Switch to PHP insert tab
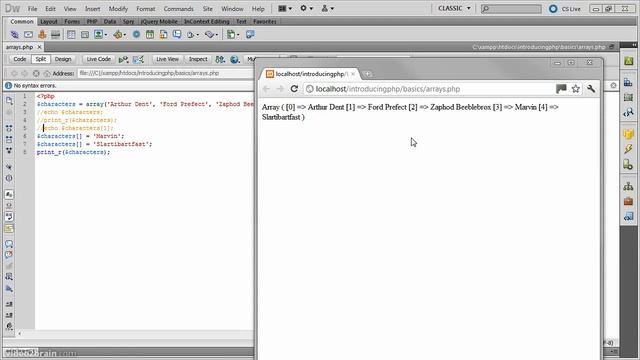 pyautogui.click(x=92, y=22)
